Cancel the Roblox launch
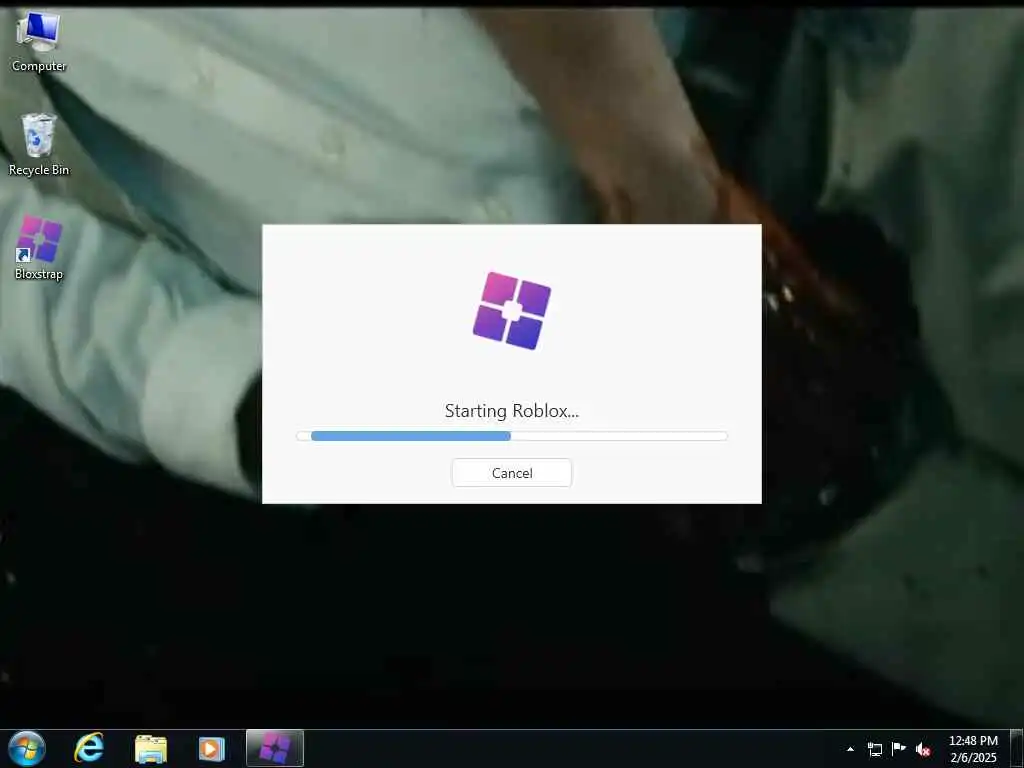 click(x=511, y=473)
